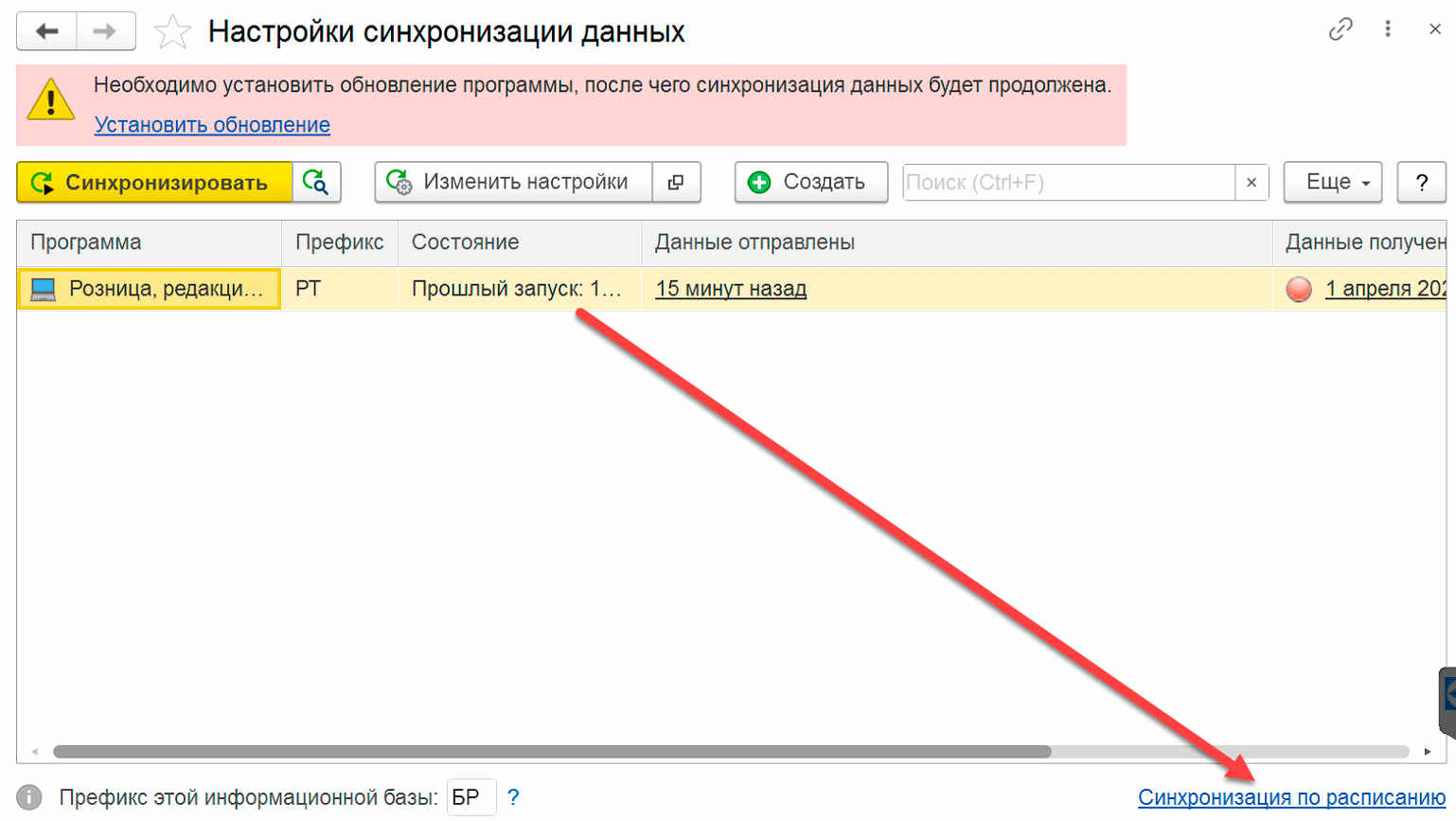Open help with the question mark button
The height and width of the screenshot is (821, 1456).
pos(1421,183)
